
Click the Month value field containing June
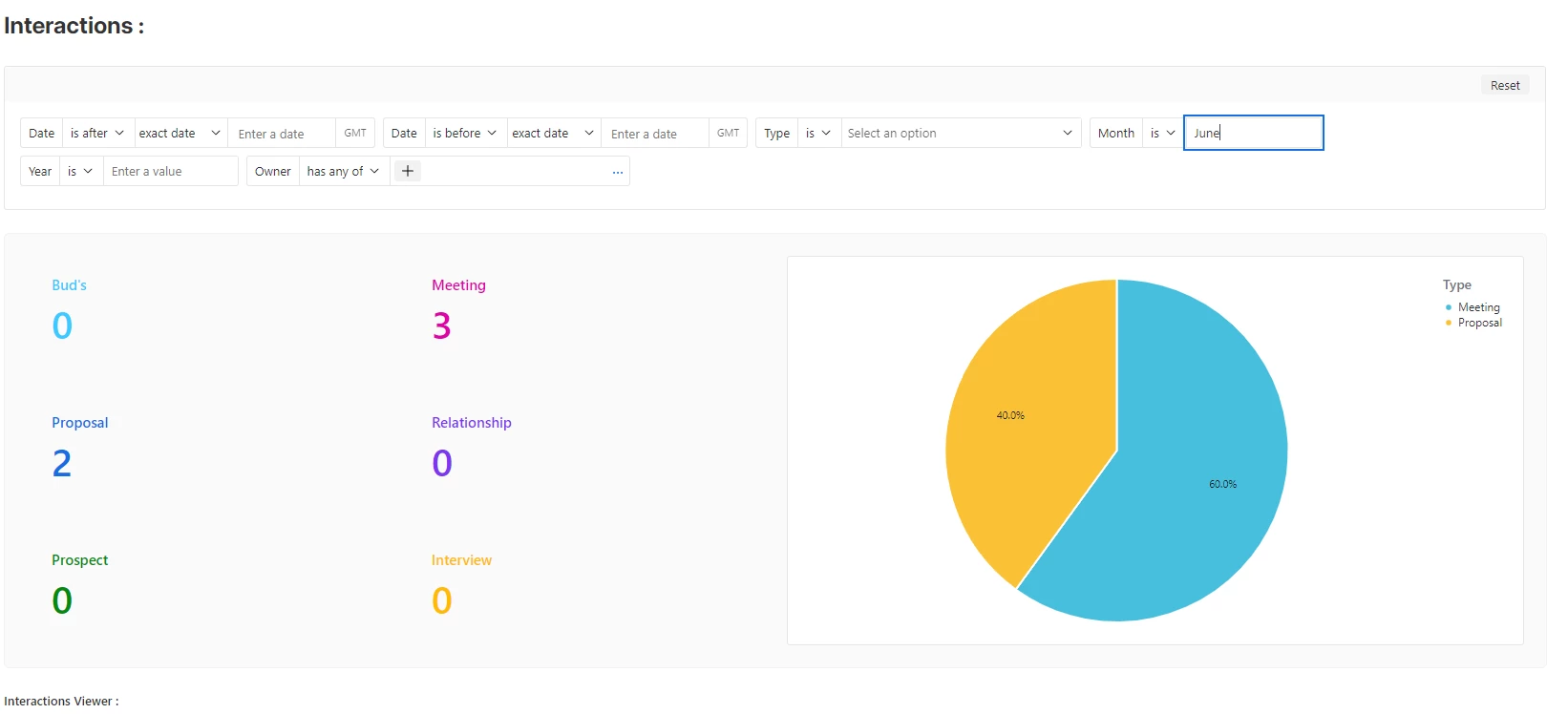click(1253, 133)
